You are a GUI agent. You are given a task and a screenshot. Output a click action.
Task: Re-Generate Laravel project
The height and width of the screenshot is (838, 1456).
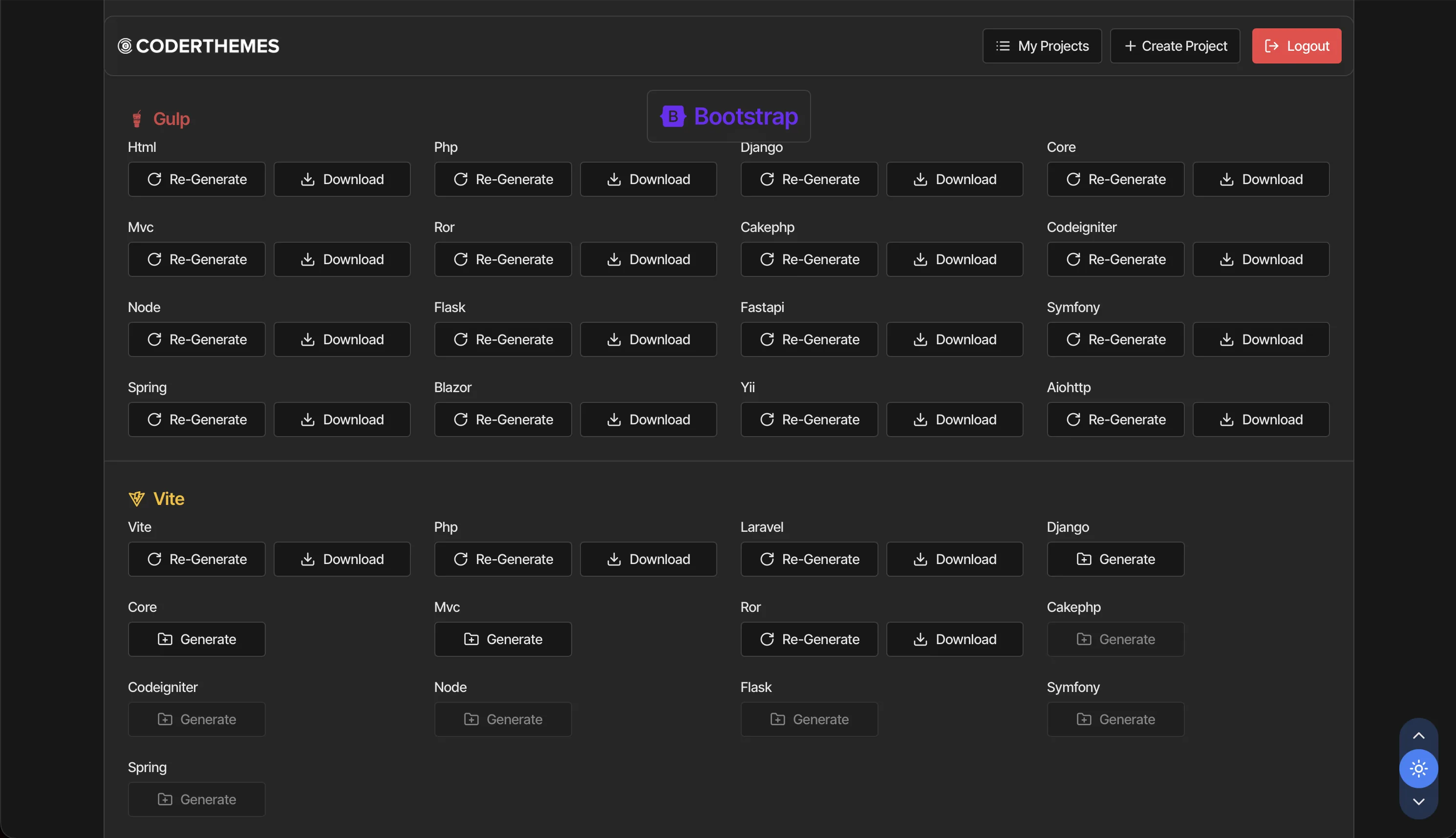pos(809,559)
